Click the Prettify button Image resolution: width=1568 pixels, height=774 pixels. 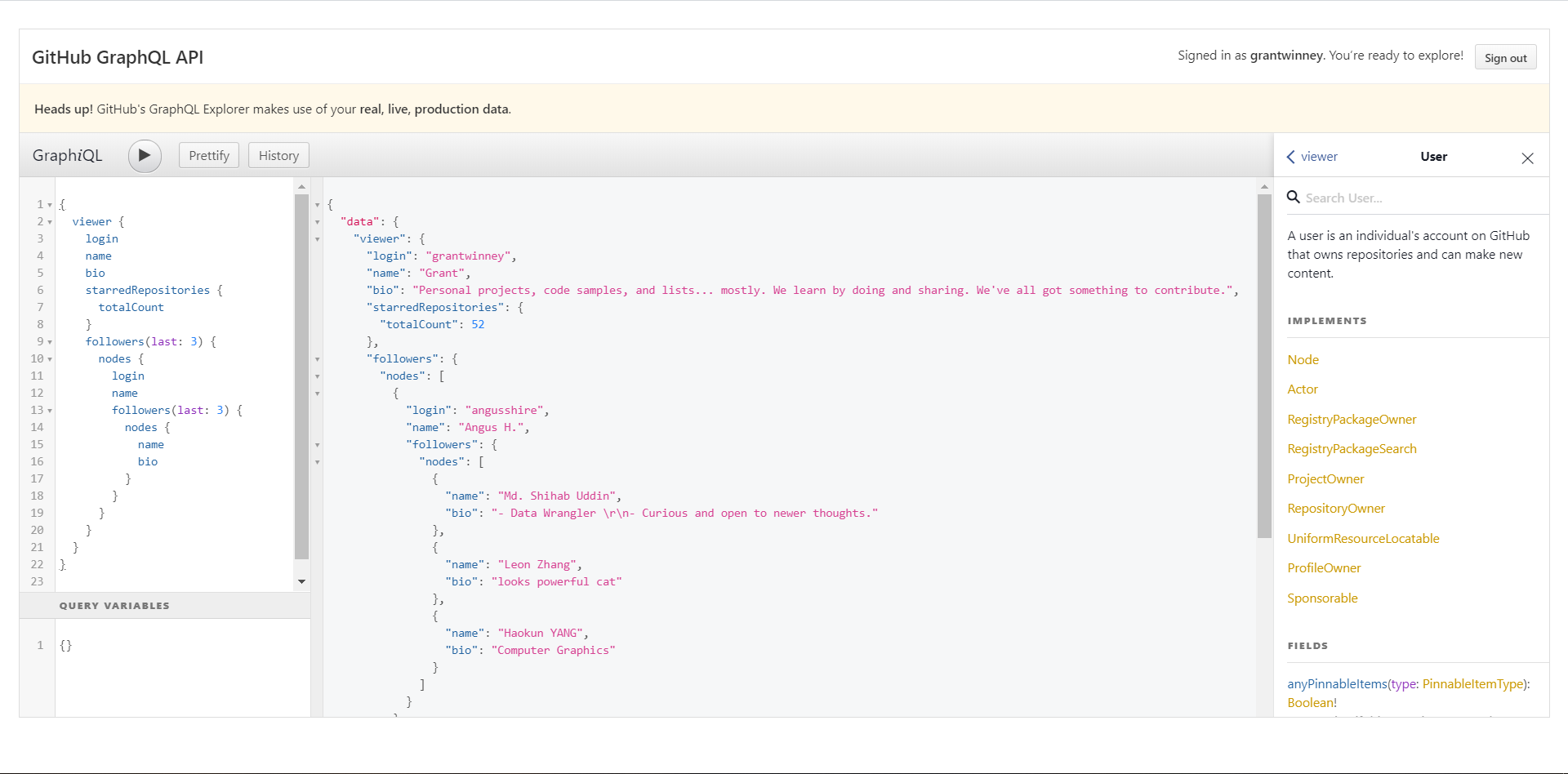click(209, 155)
